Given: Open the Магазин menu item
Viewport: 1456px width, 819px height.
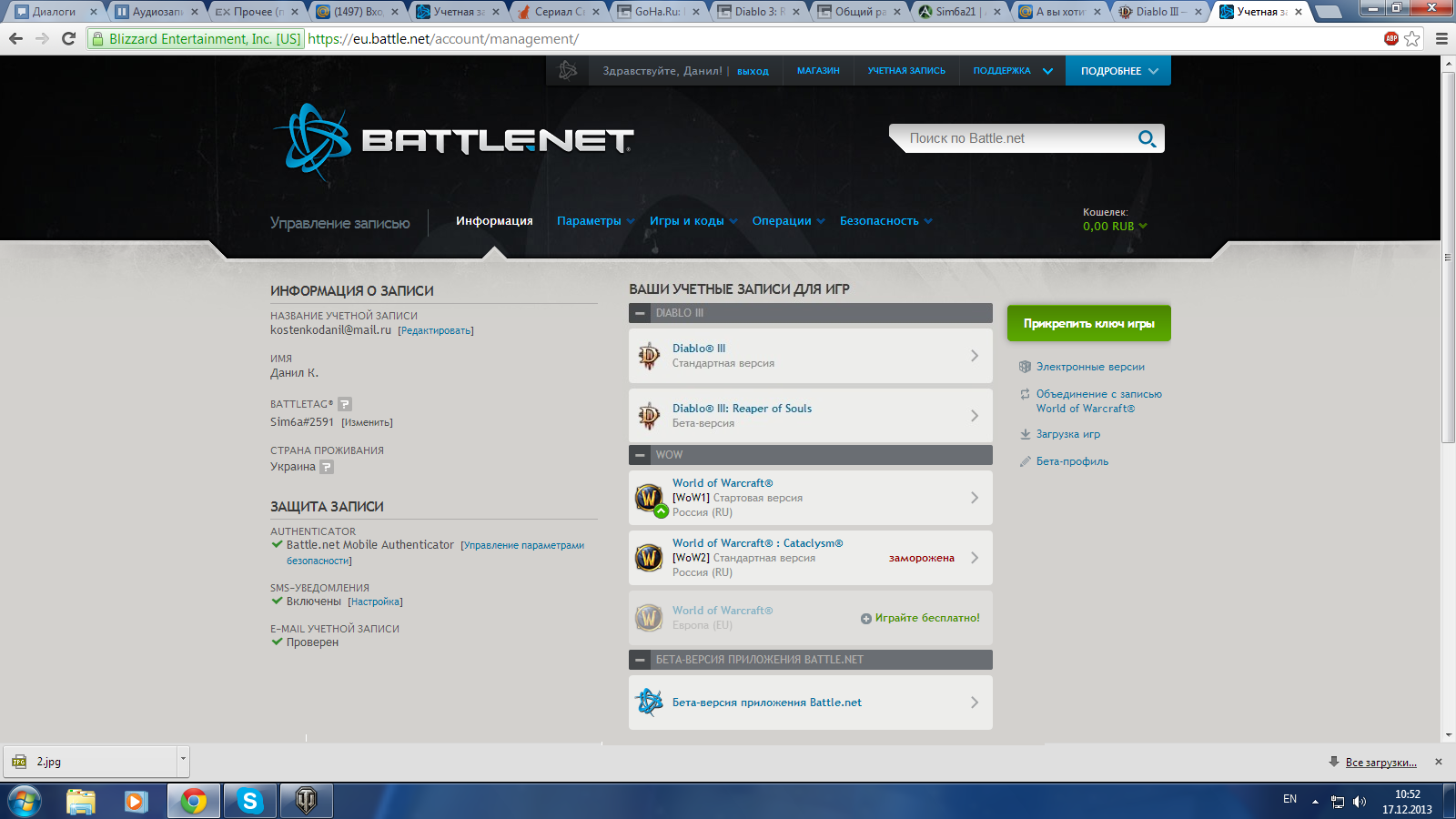Looking at the screenshot, I should [818, 70].
